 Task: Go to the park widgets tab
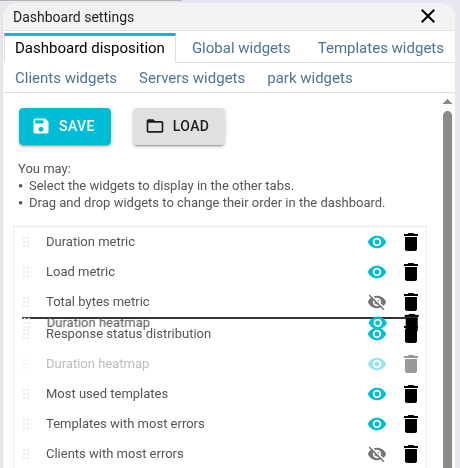[x=310, y=78]
